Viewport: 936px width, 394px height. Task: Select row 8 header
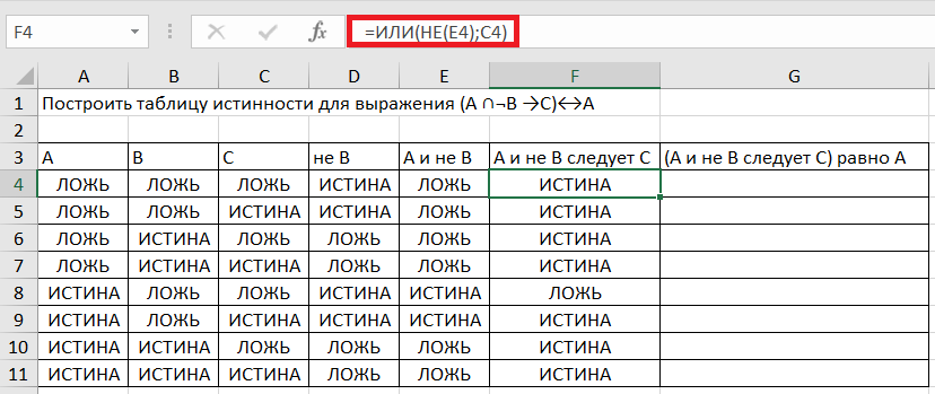coord(19,293)
